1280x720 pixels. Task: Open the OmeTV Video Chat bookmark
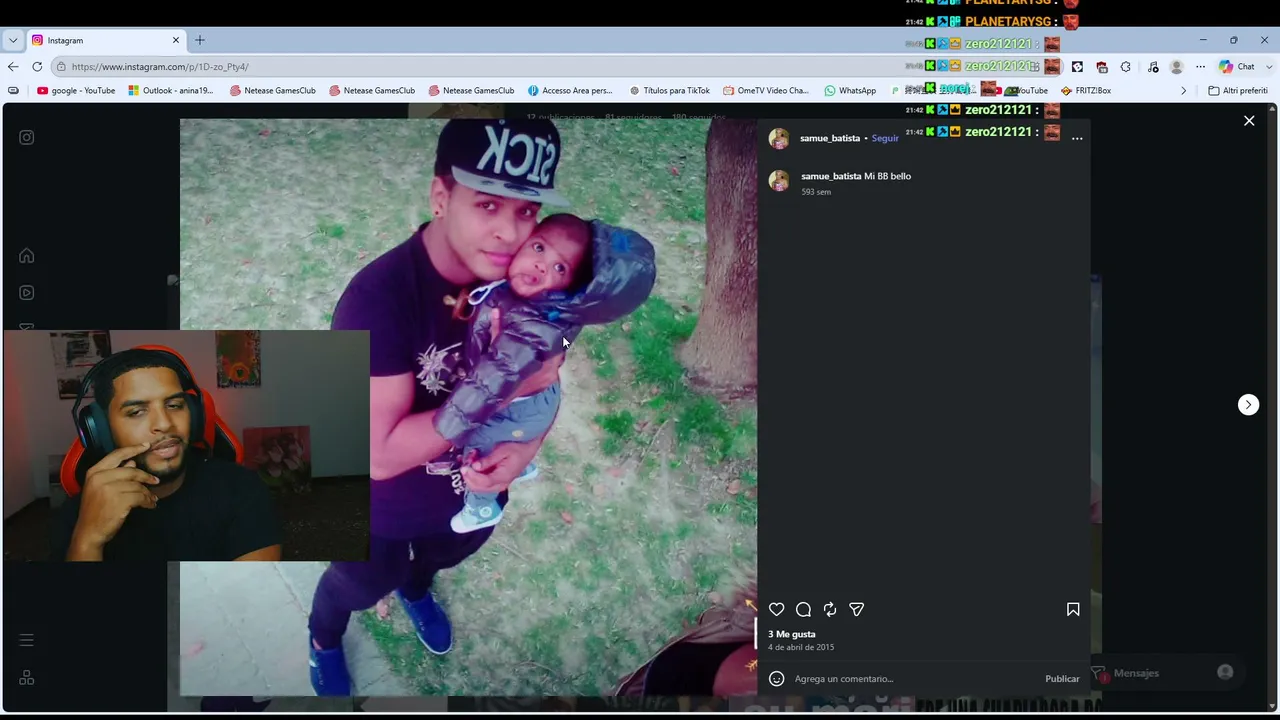766,90
